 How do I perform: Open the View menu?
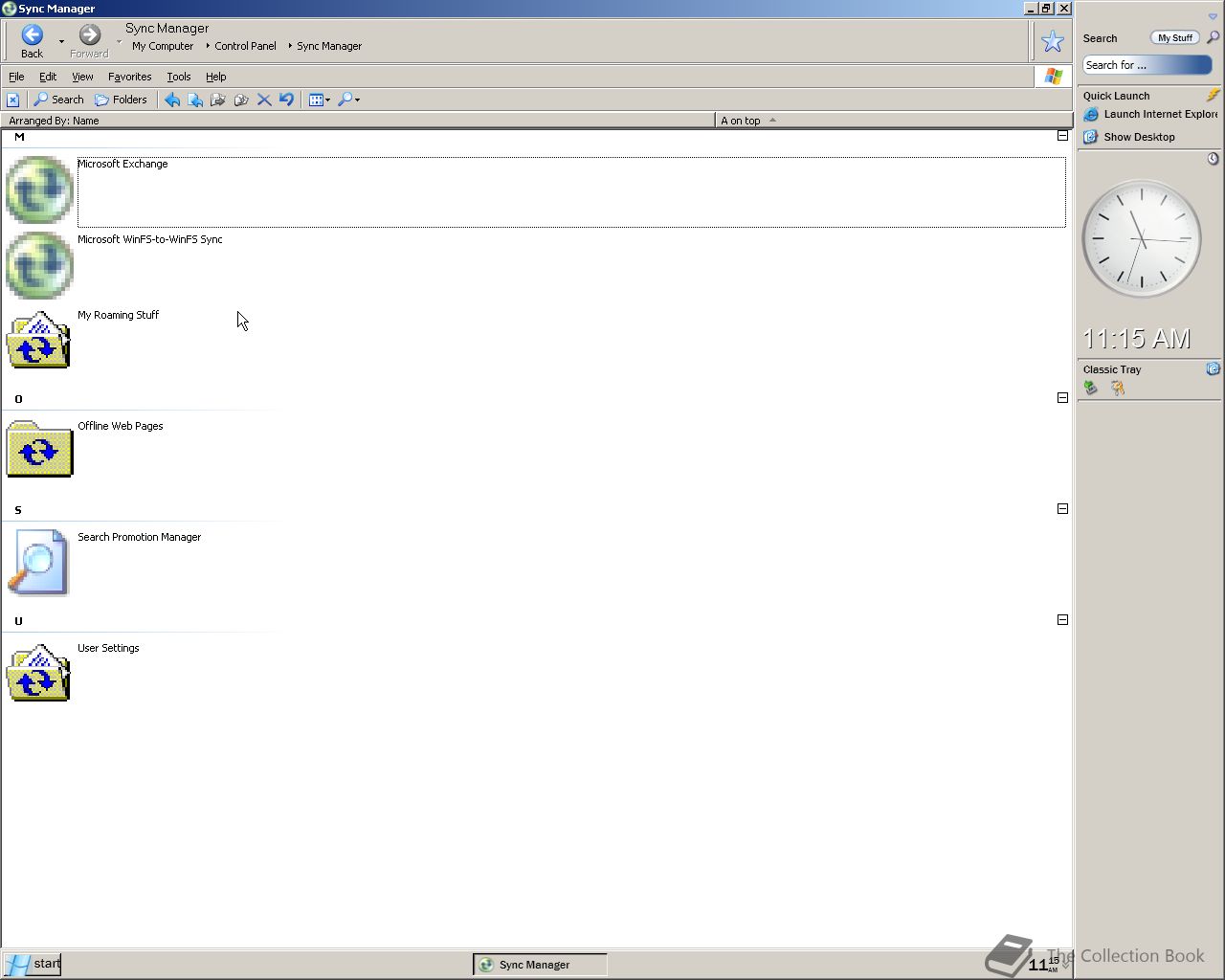pyautogui.click(x=82, y=77)
